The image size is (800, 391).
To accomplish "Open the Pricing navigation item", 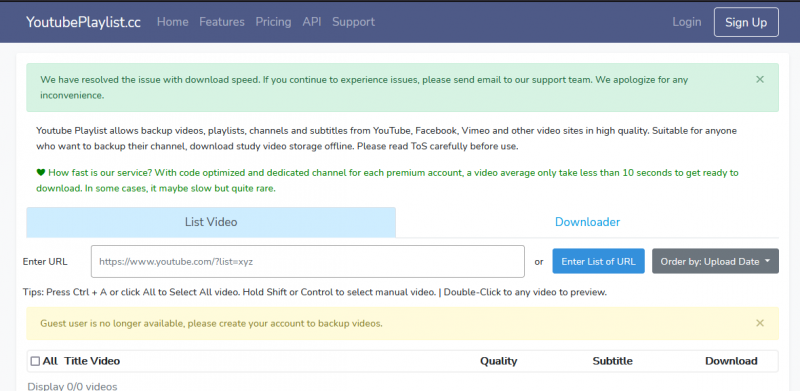I will point(273,22).
